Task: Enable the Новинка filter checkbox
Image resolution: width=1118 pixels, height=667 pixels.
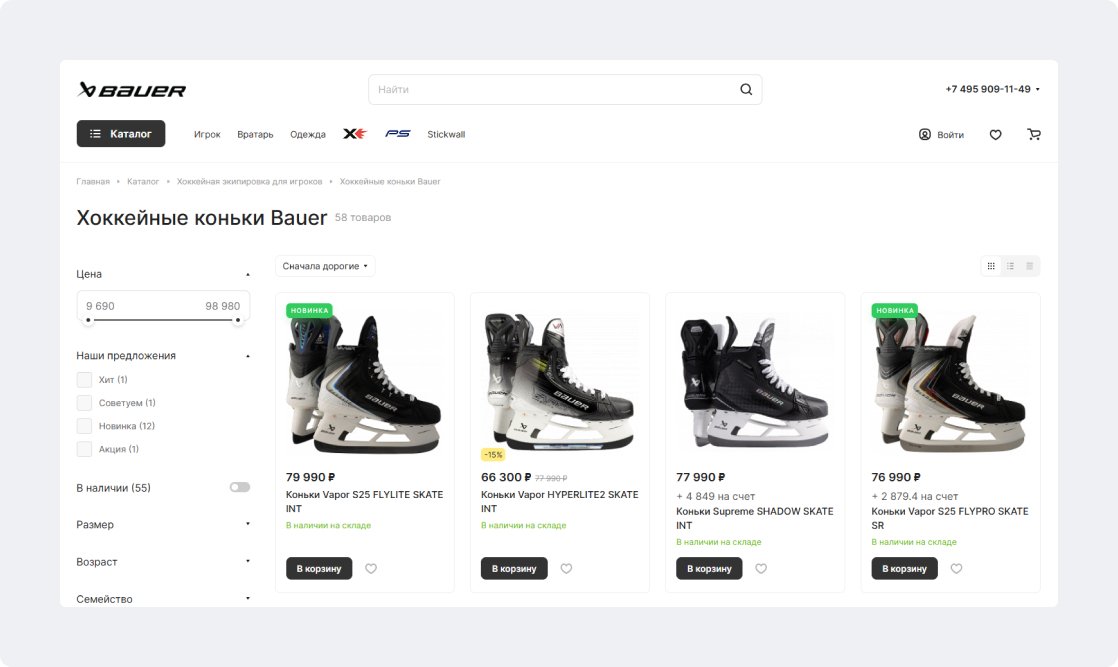Action: point(84,426)
